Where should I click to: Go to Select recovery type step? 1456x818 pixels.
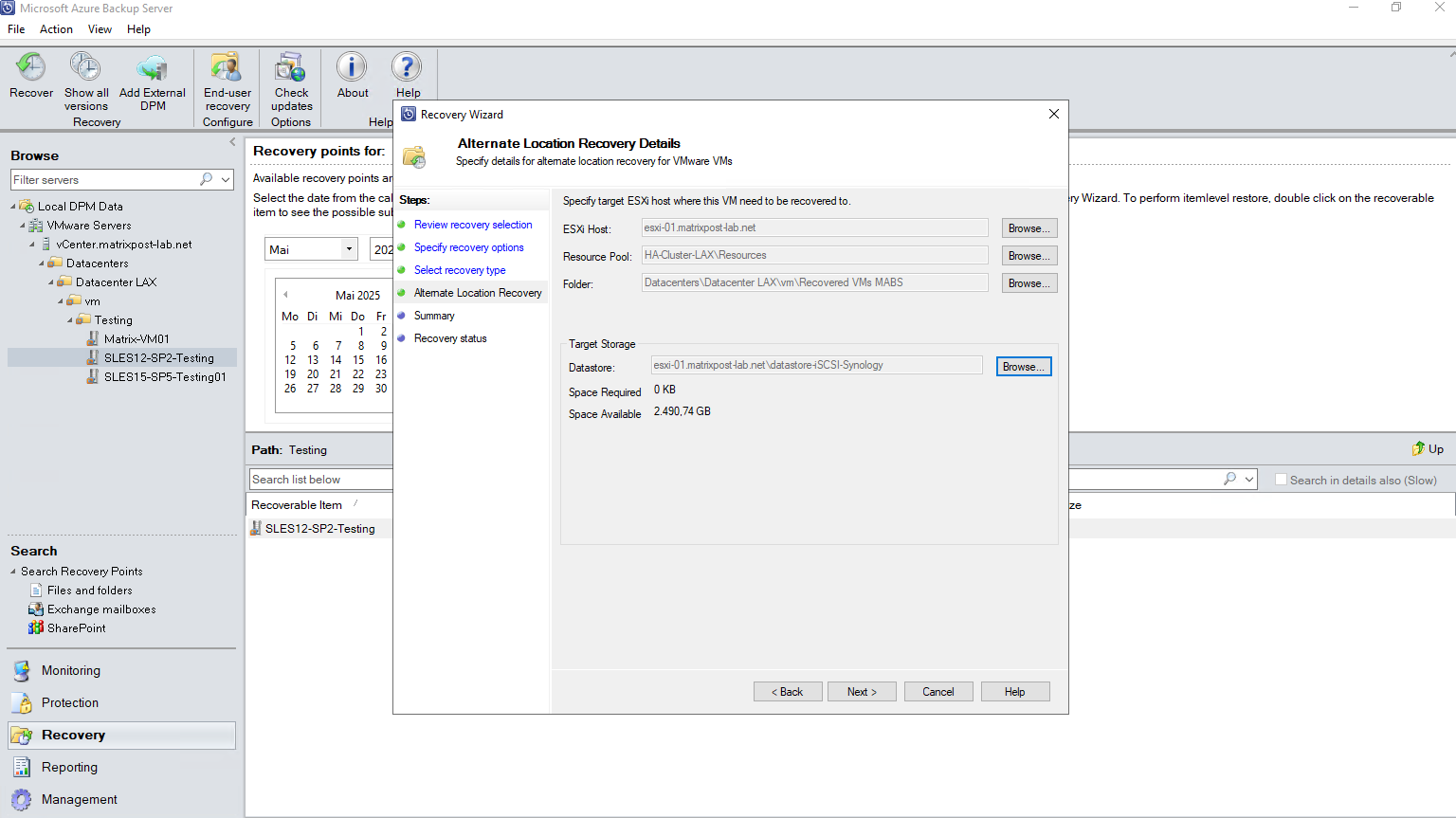coord(460,270)
